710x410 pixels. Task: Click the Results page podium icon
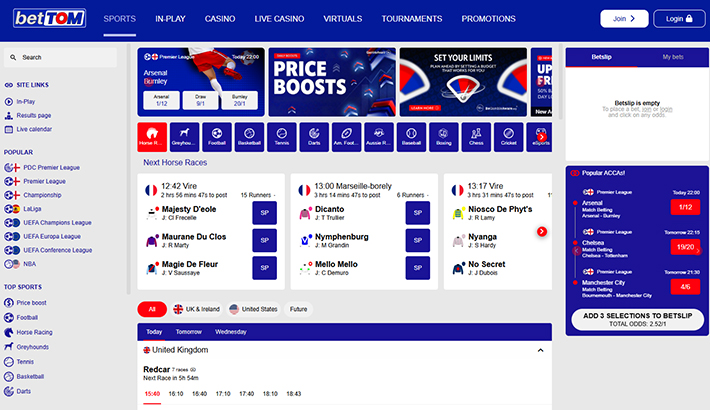pos(9,116)
